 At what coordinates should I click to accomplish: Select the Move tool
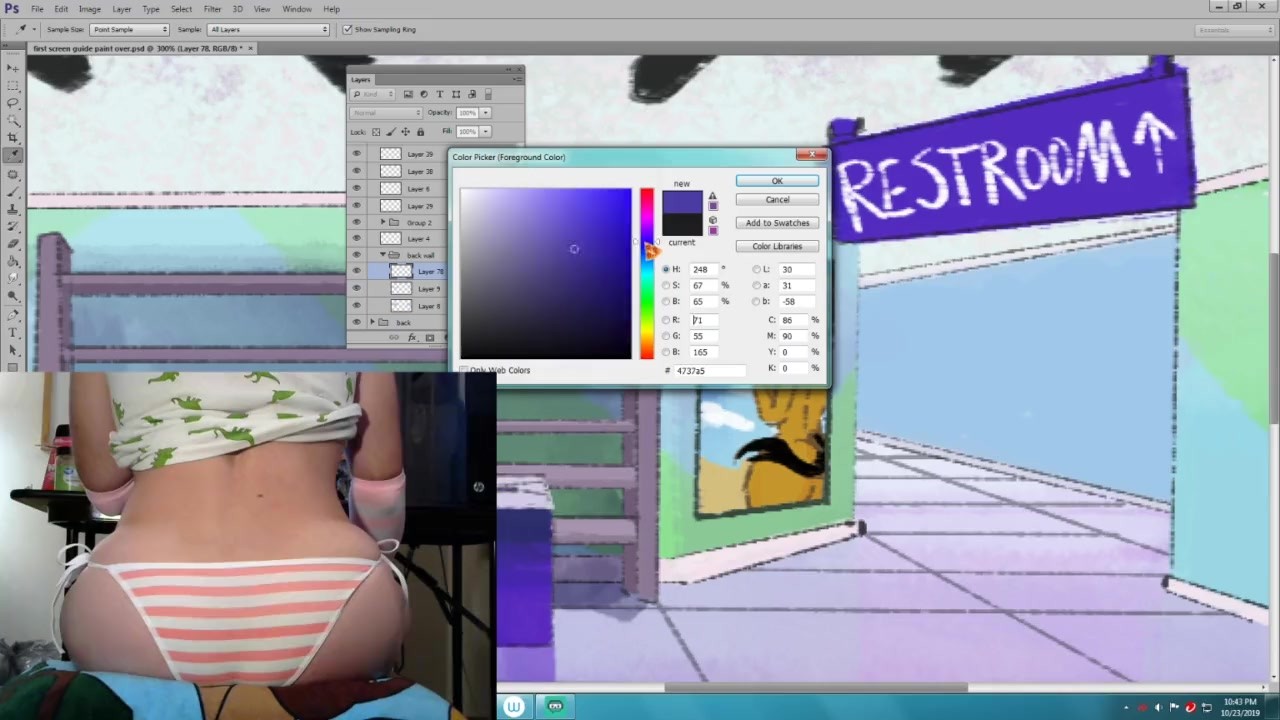coord(13,67)
